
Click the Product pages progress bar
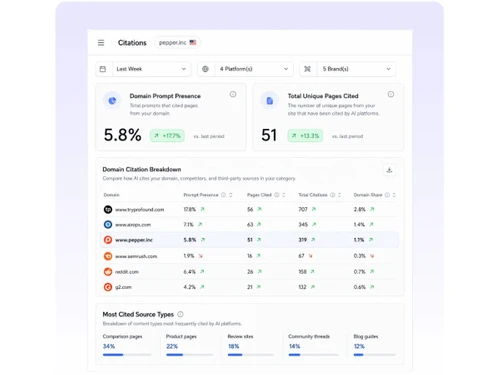click(189, 355)
